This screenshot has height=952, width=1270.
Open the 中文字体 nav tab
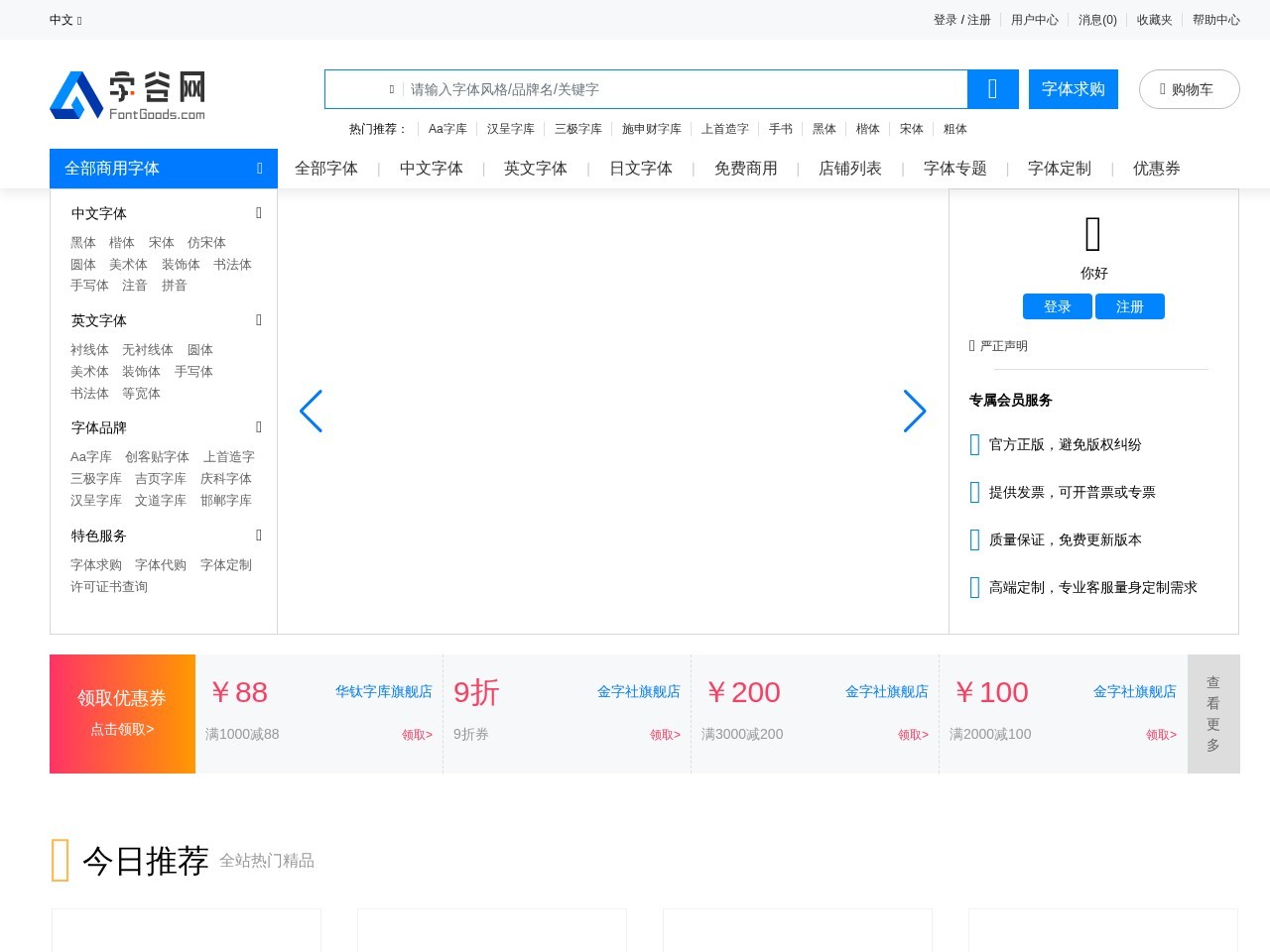[x=432, y=169]
